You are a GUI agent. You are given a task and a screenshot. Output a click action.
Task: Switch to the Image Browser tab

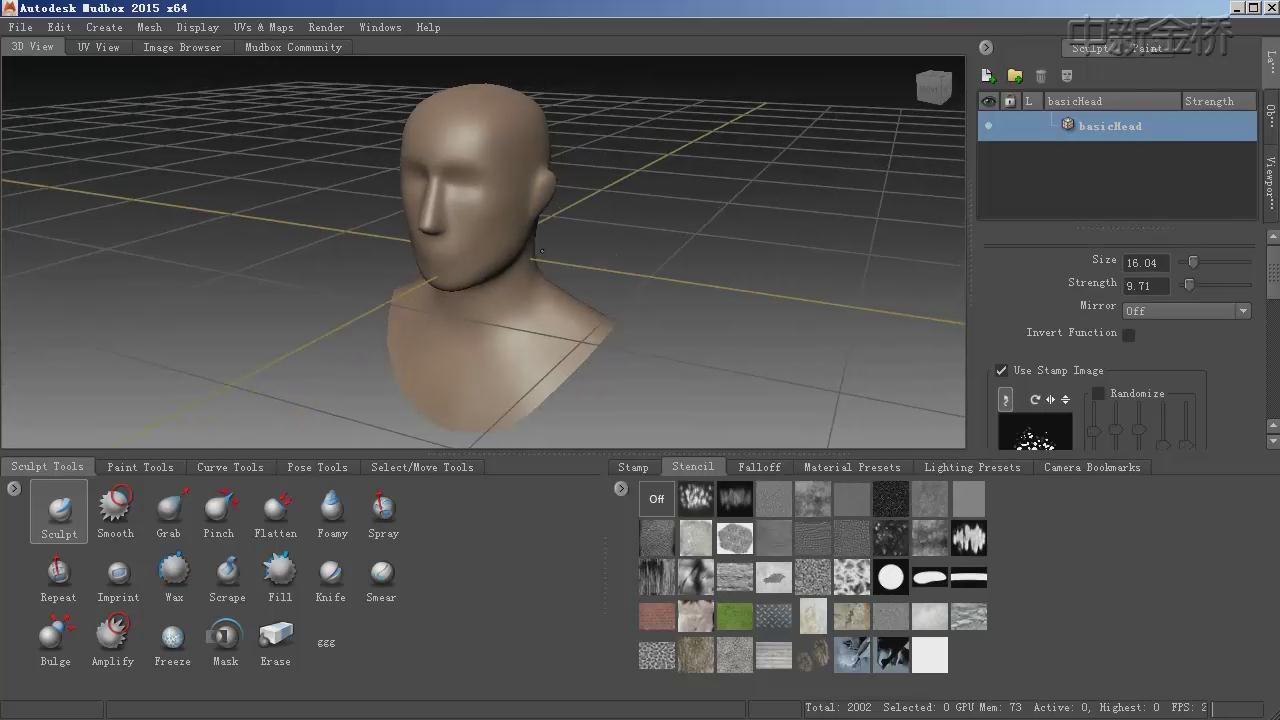pyautogui.click(x=182, y=47)
